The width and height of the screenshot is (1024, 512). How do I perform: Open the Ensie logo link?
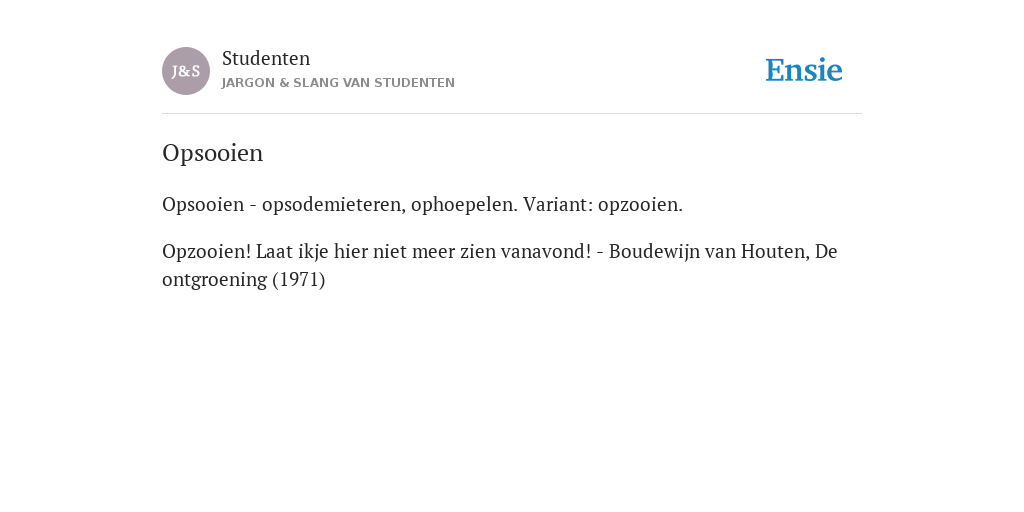pos(804,70)
